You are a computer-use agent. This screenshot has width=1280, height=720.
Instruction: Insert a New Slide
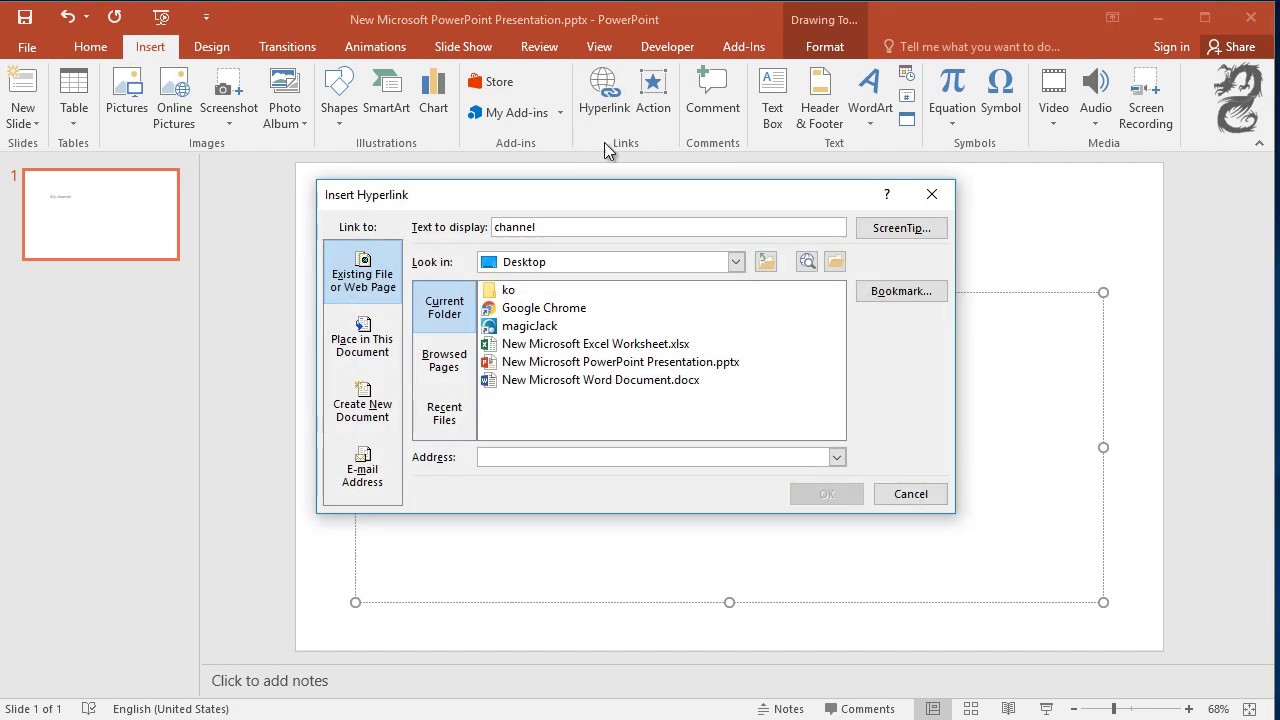(23, 99)
